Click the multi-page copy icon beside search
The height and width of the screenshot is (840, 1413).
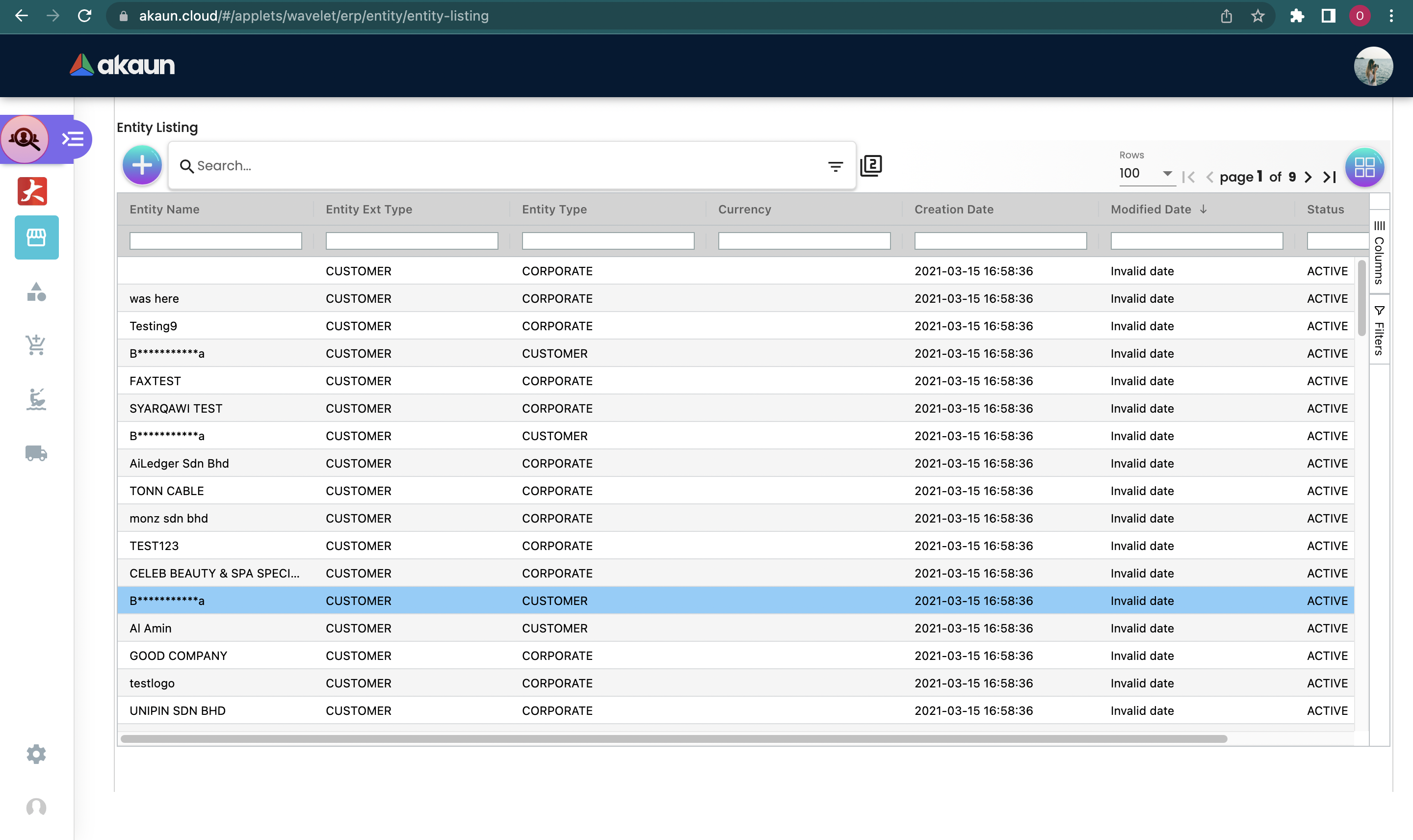coord(871,166)
